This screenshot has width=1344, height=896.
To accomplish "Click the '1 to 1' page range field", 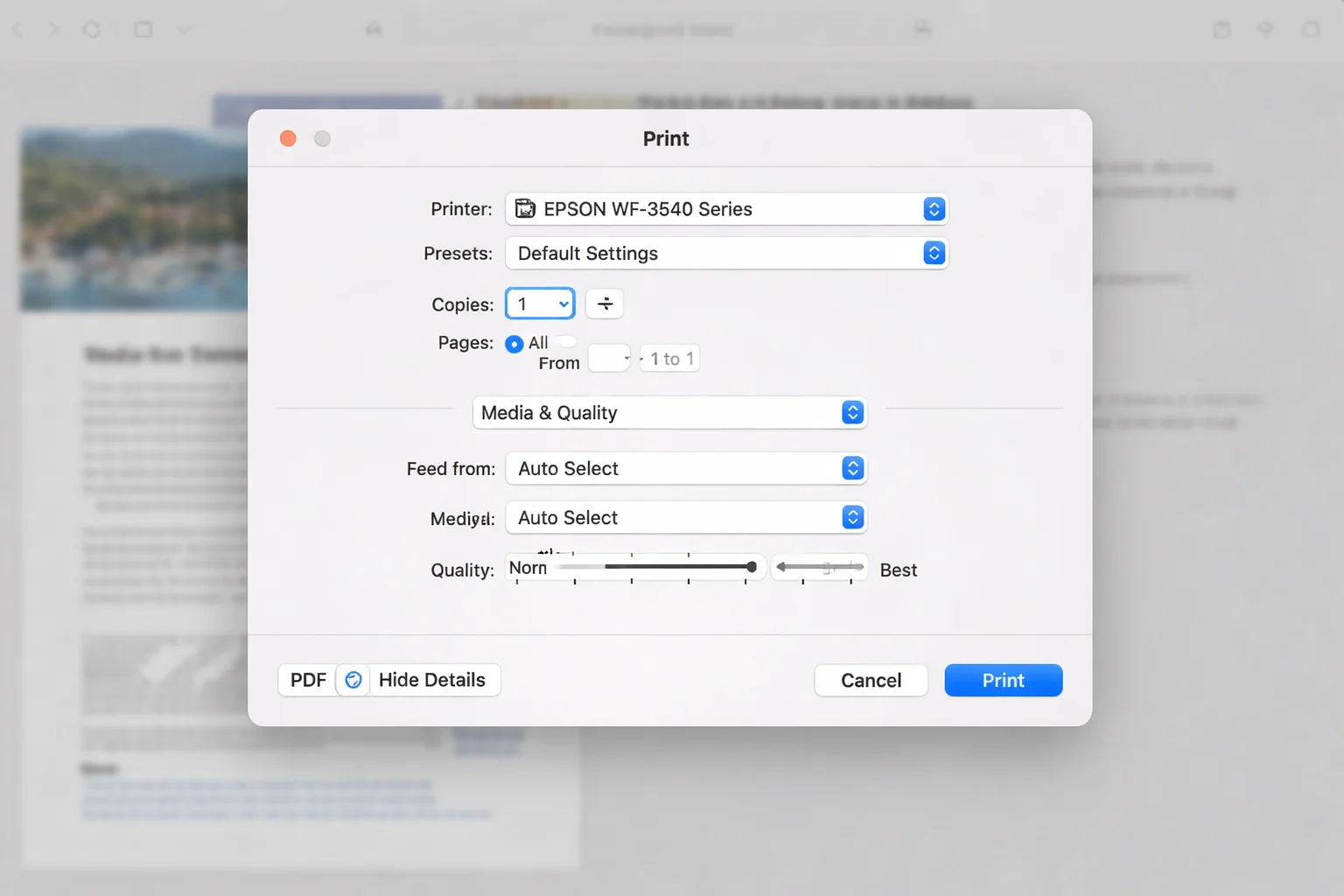I will coord(669,359).
